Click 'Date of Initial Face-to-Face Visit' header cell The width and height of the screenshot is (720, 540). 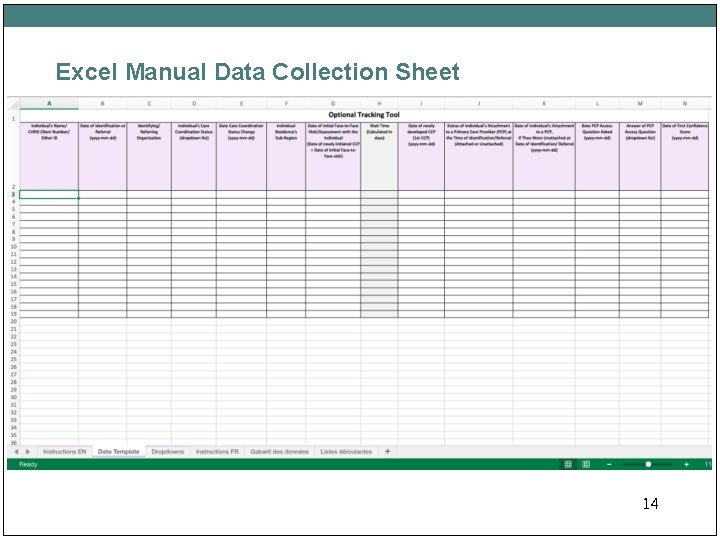point(333,156)
